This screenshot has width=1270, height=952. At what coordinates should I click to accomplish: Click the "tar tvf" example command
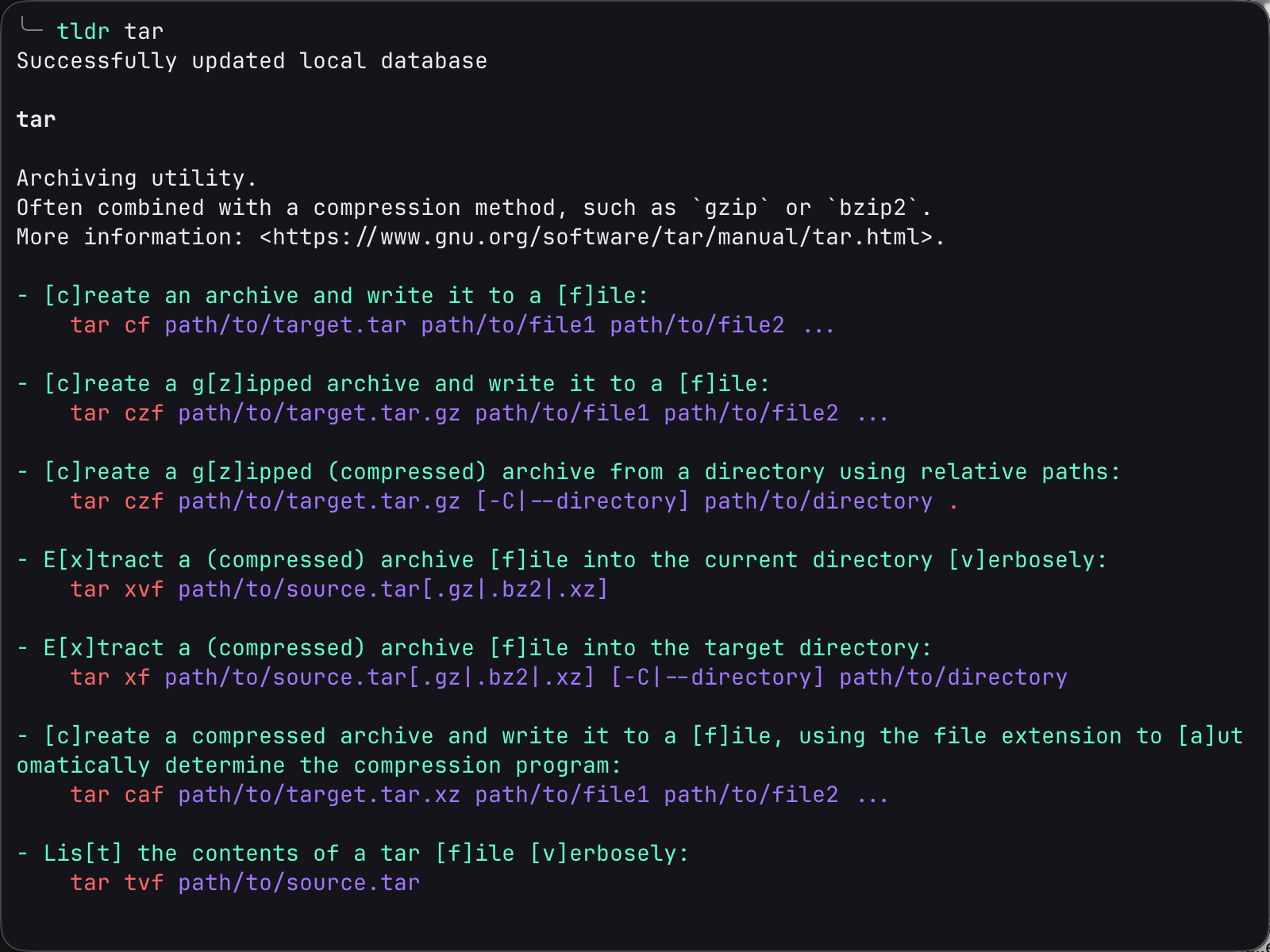click(117, 883)
